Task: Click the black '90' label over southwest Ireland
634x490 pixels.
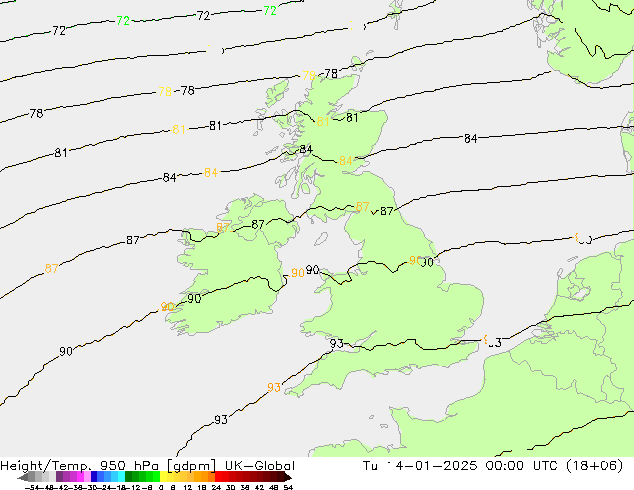Action: coord(194,299)
